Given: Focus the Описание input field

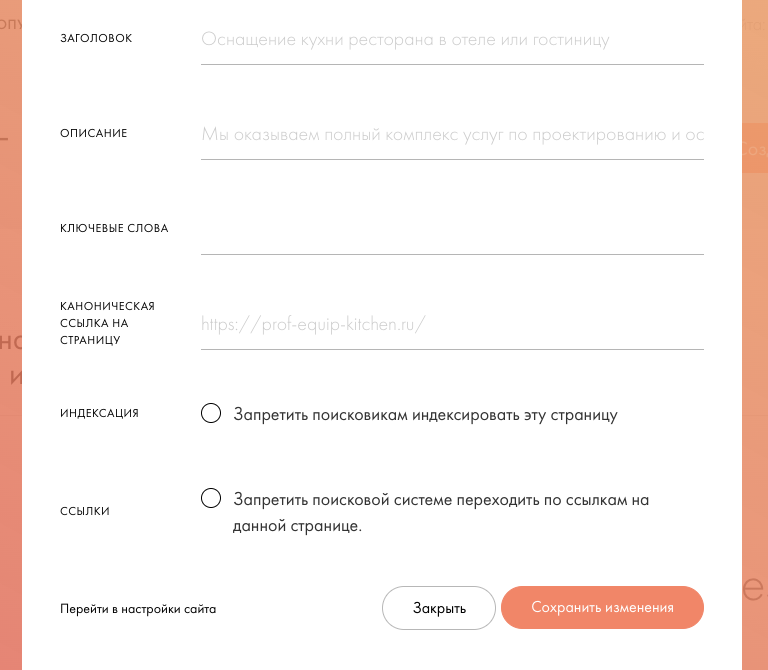Looking at the screenshot, I should point(452,133).
